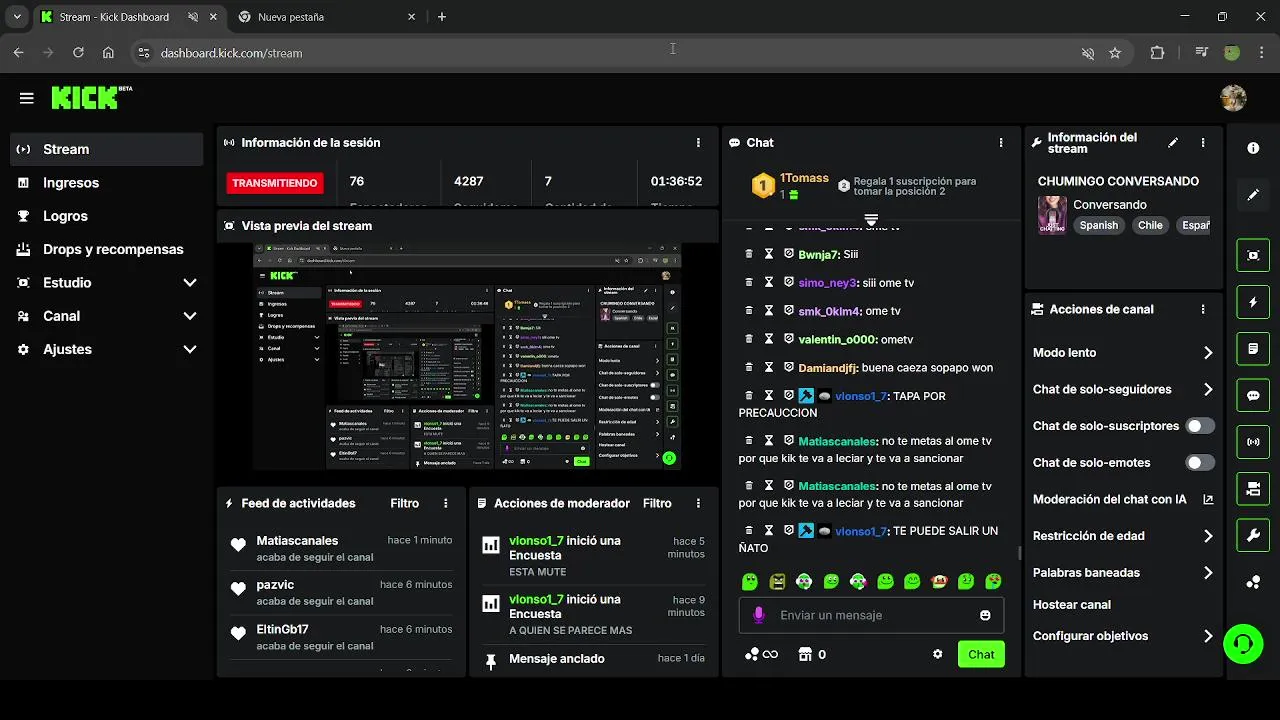Enable Chat de solo-suscriptores toggle
This screenshot has height=720, width=1280.
coord(1200,426)
